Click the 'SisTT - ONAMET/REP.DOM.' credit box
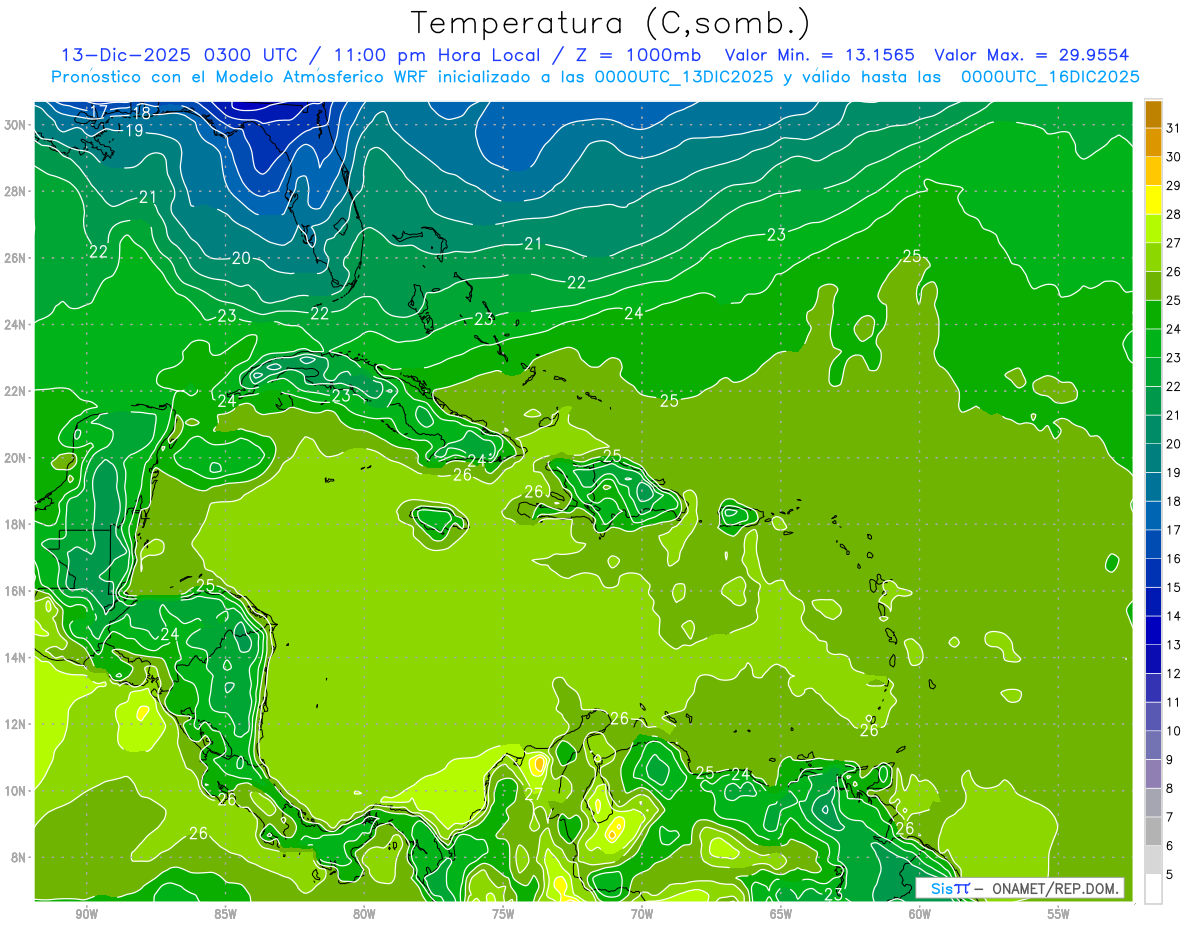The width and height of the screenshot is (1200, 927). pos(1019,888)
